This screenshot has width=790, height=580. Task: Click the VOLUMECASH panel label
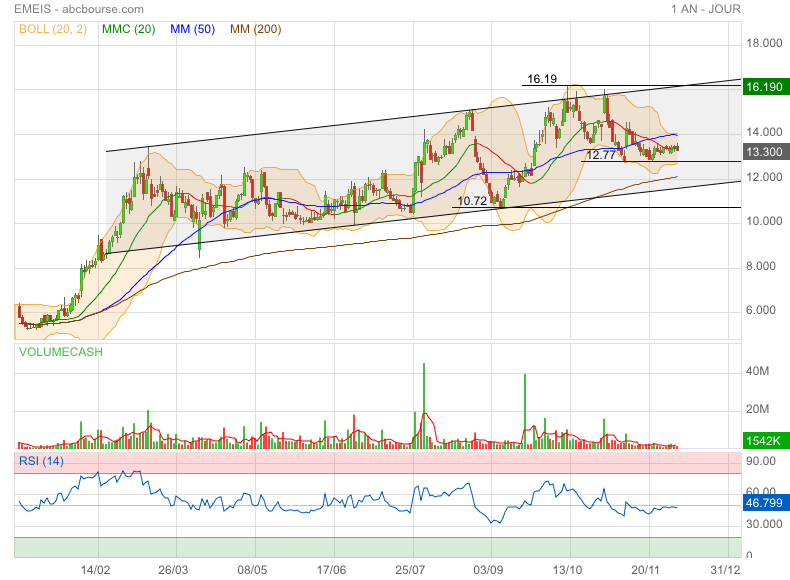pyautogui.click(x=60, y=352)
